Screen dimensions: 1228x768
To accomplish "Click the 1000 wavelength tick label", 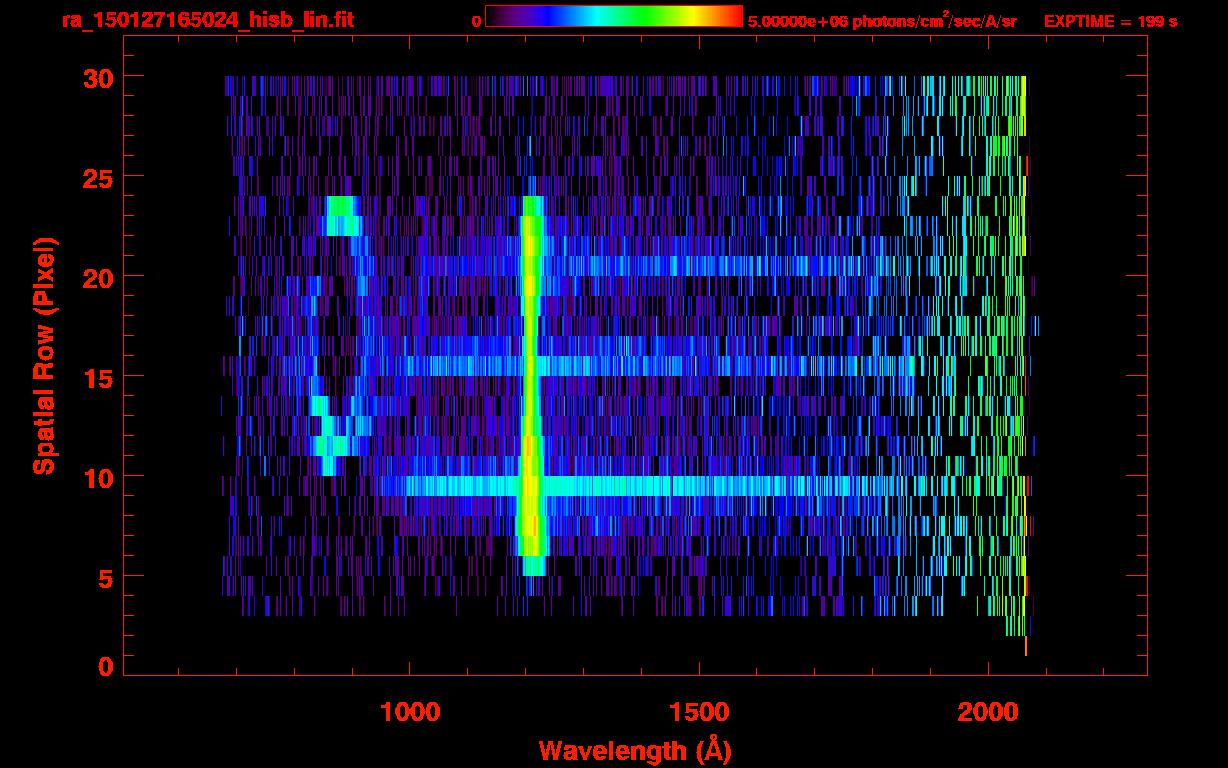I will click(410, 712).
